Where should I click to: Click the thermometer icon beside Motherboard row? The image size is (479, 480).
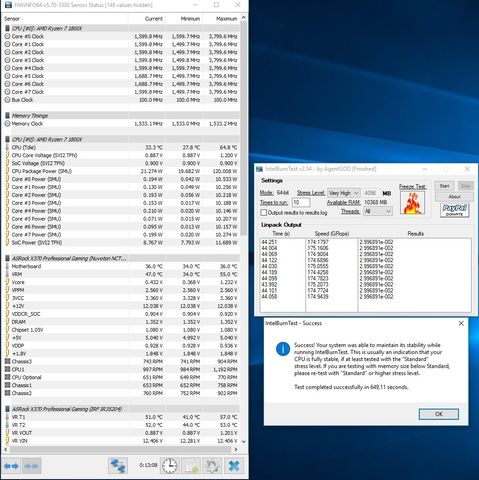[x=7, y=266]
